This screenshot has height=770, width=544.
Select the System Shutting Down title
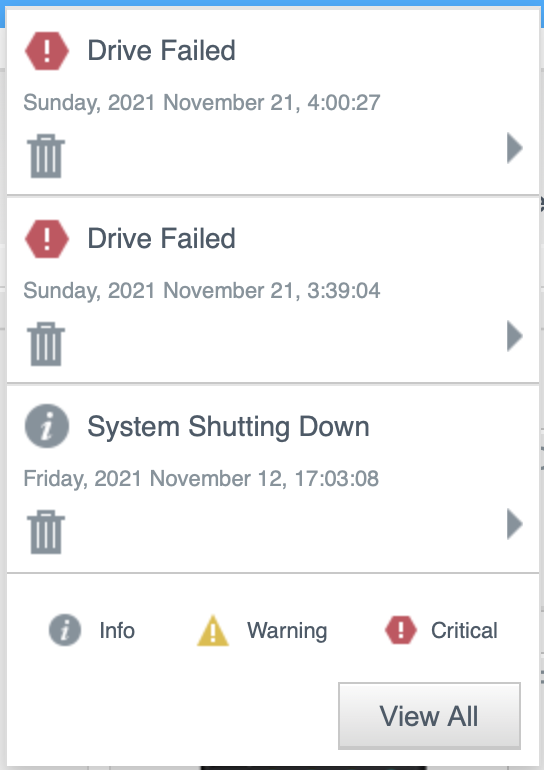pos(228,426)
